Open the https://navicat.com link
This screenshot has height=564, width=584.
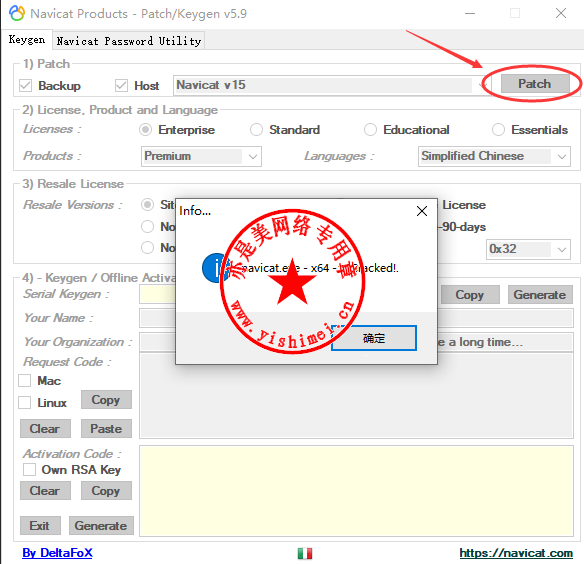click(516, 553)
